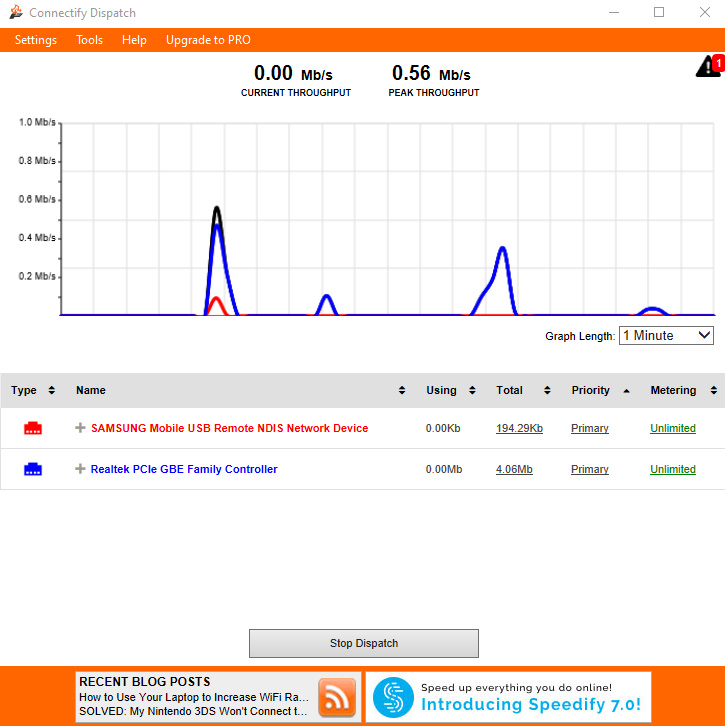This screenshot has height=726, width=725.
Task: Change Primary priority for Samsung adapter
Action: pyautogui.click(x=589, y=428)
